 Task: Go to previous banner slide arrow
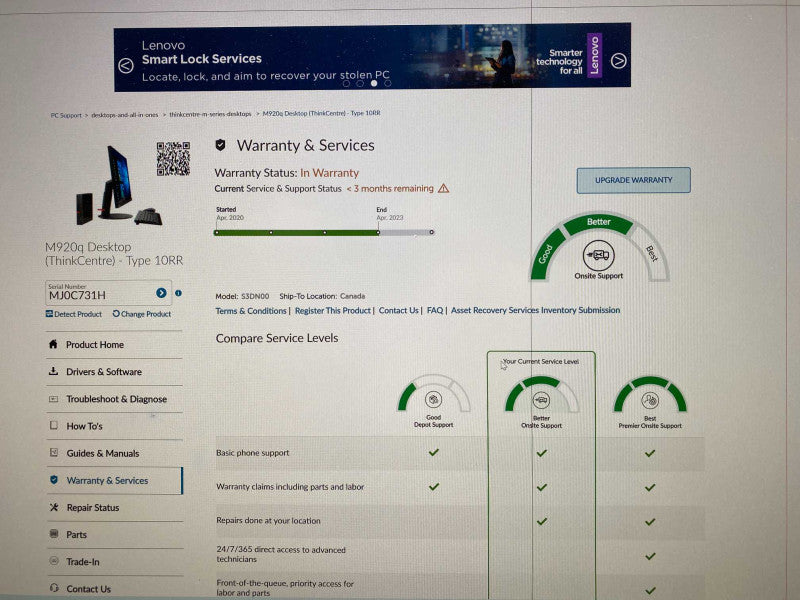[126, 65]
